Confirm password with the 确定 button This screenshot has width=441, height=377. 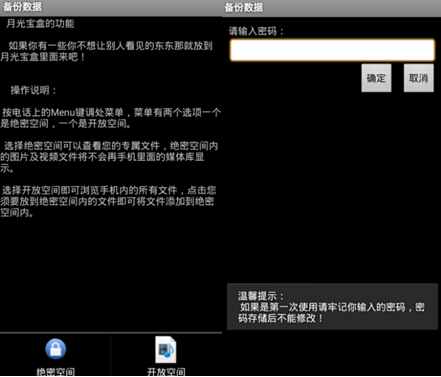click(x=376, y=78)
